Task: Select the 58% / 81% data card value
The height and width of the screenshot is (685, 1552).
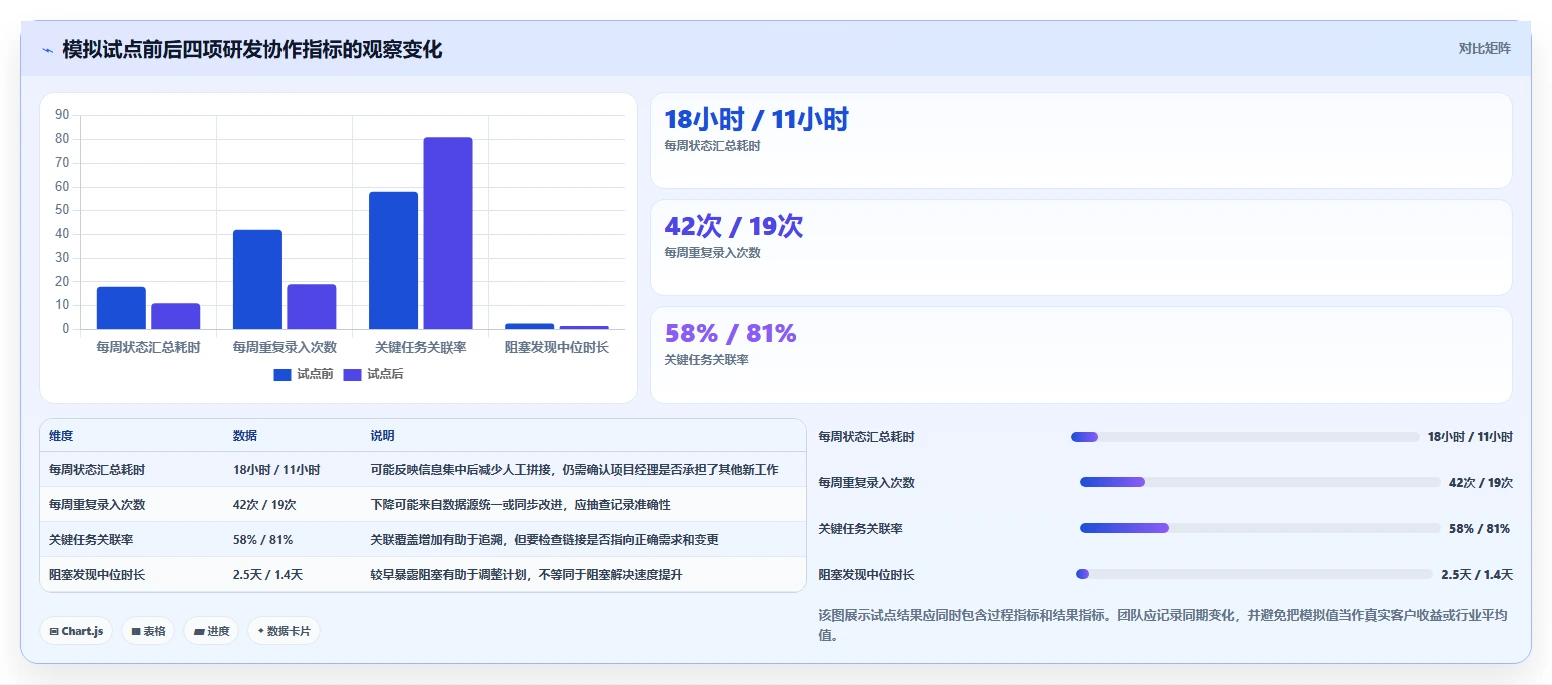Action: [730, 334]
